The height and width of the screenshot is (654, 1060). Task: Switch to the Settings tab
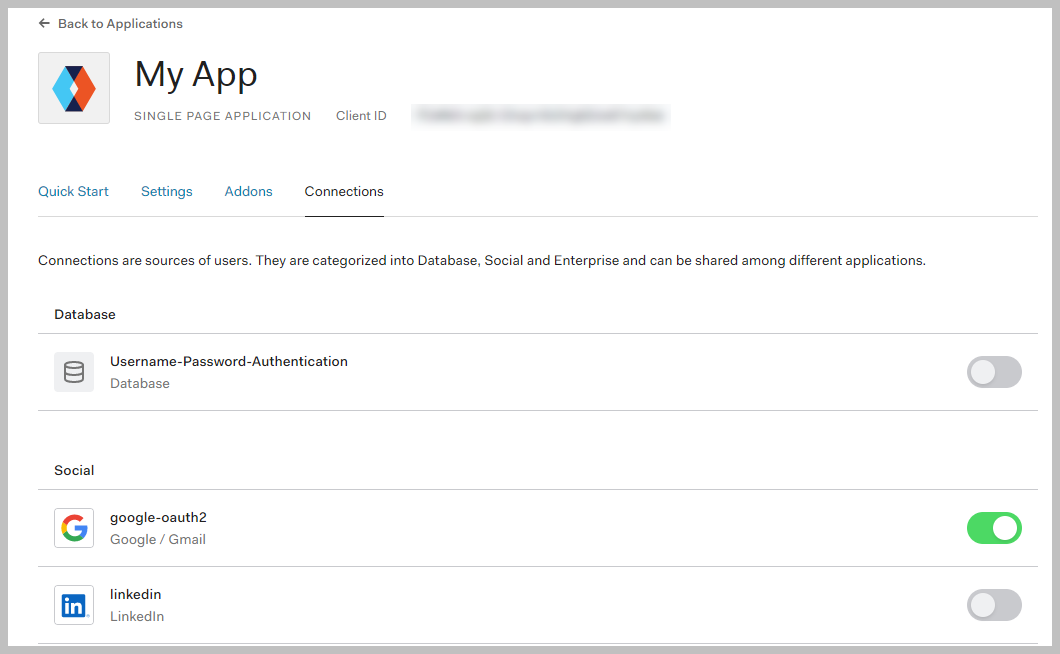[x=167, y=191]
